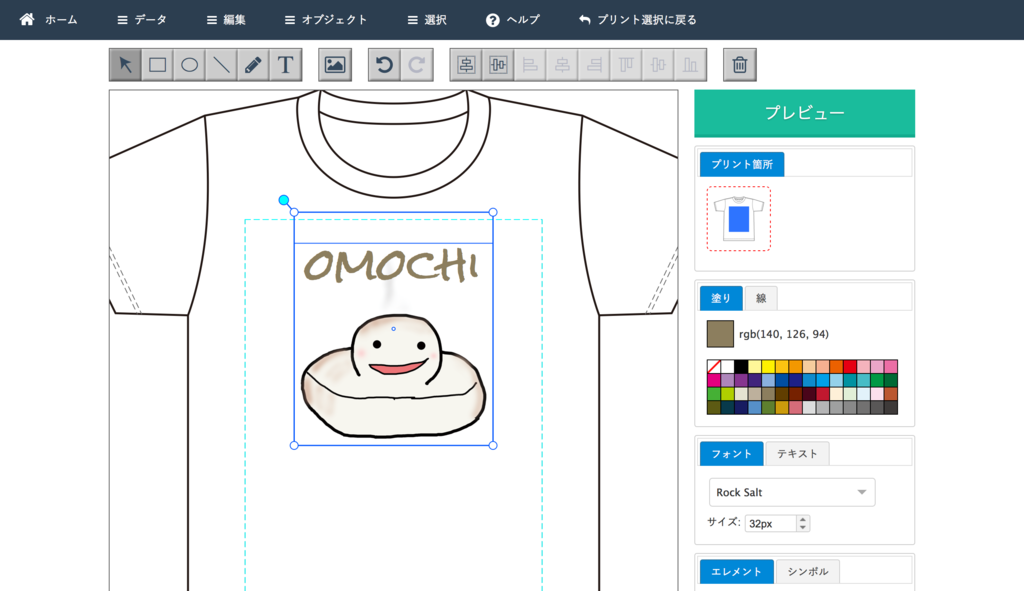Pick the black color swatch

741,366
